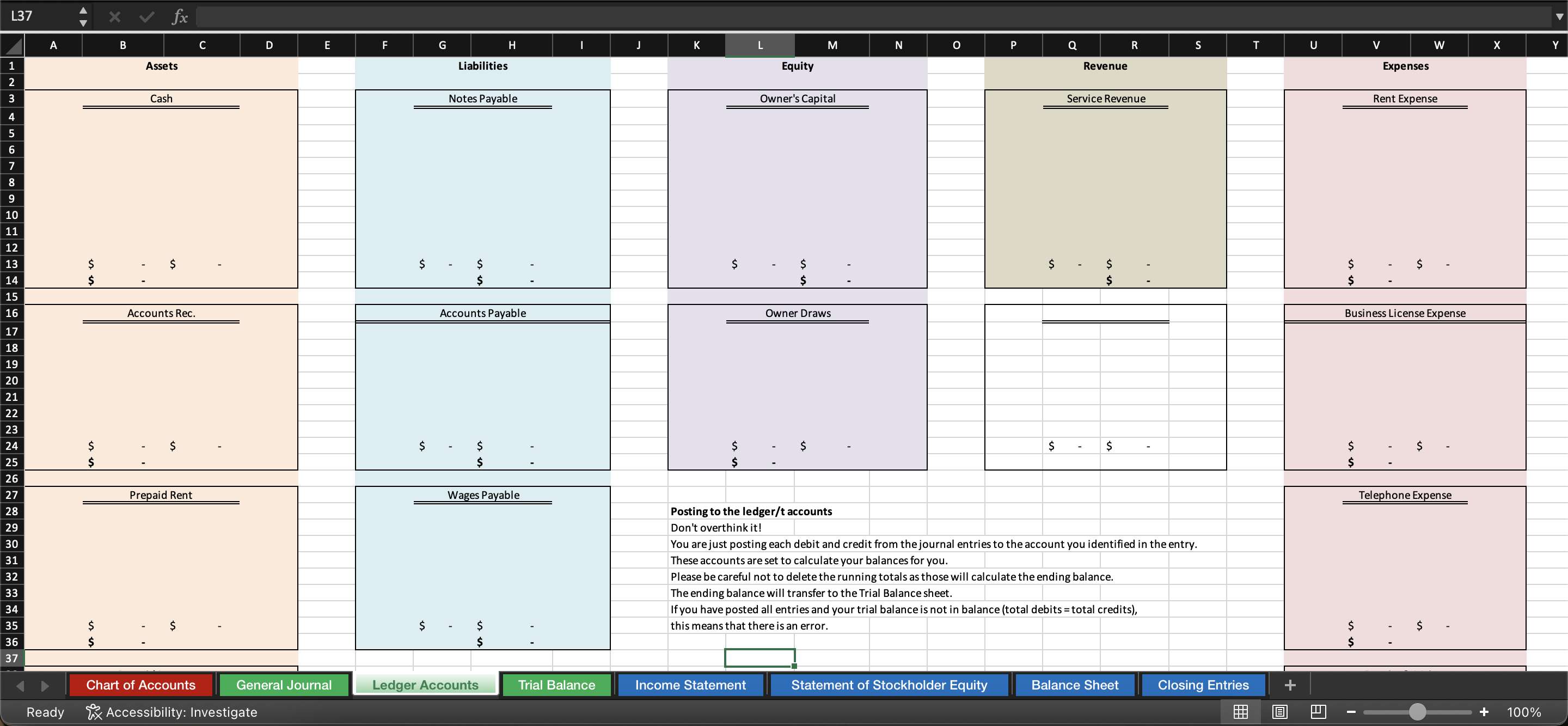Switch to Page Layout view icon

click(x=1280, y=712)
